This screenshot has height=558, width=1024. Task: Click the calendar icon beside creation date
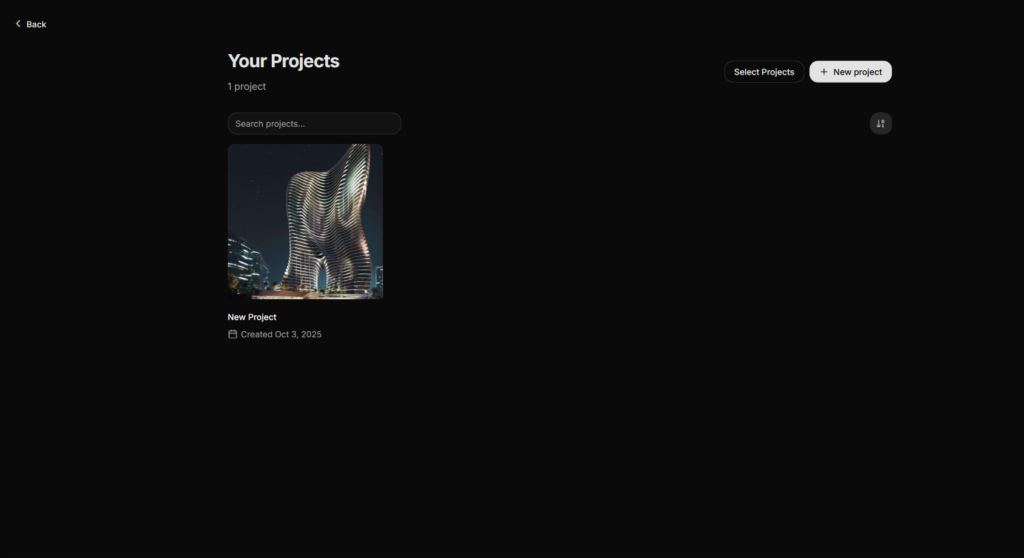coord(233,334)
